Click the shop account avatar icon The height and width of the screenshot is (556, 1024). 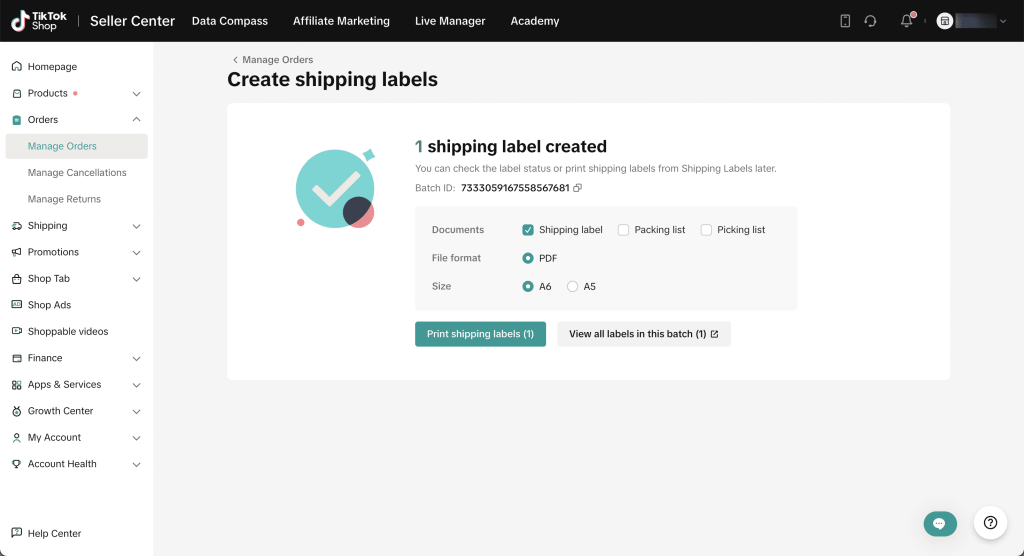click(945, 21)
